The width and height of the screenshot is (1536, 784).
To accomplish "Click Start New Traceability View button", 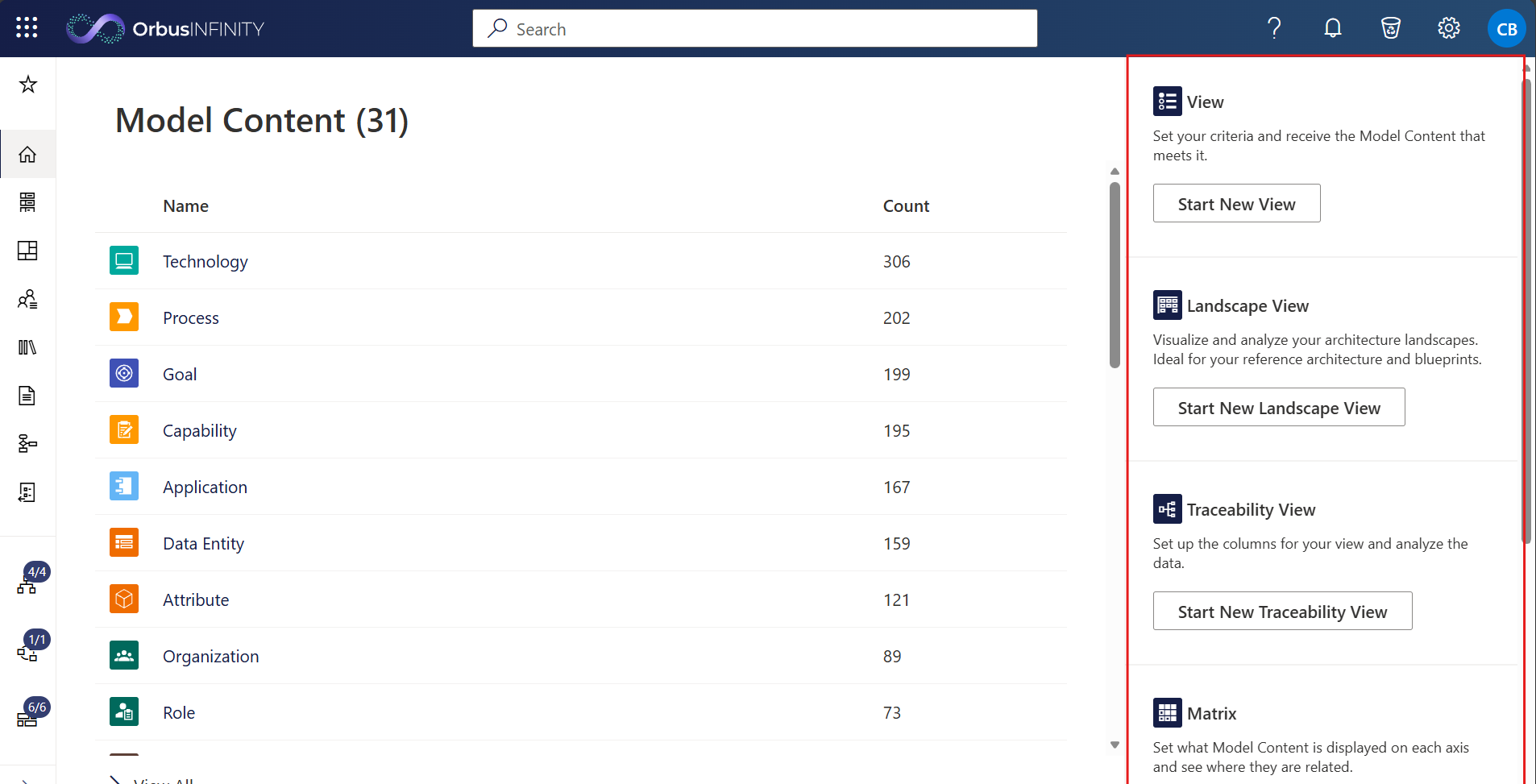I will pyautogui.click(x=1282, y=612).
